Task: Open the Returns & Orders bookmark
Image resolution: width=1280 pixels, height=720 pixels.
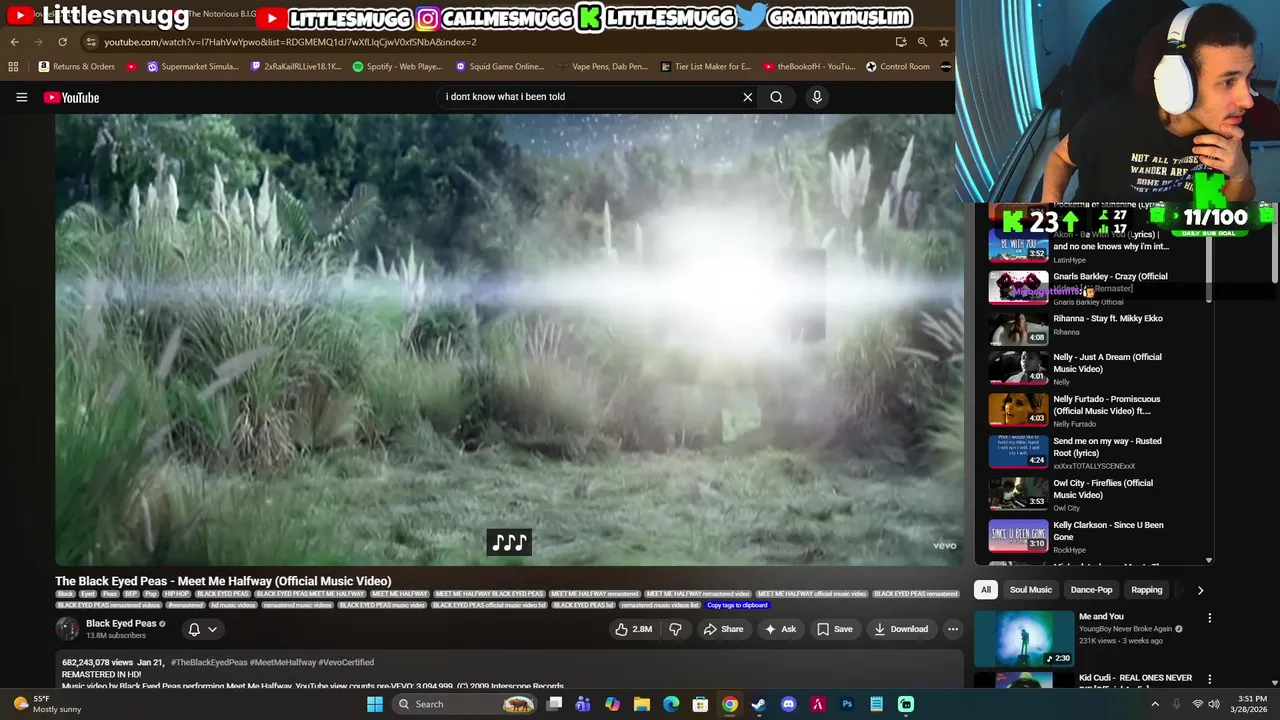Action: tap(76, 67)
